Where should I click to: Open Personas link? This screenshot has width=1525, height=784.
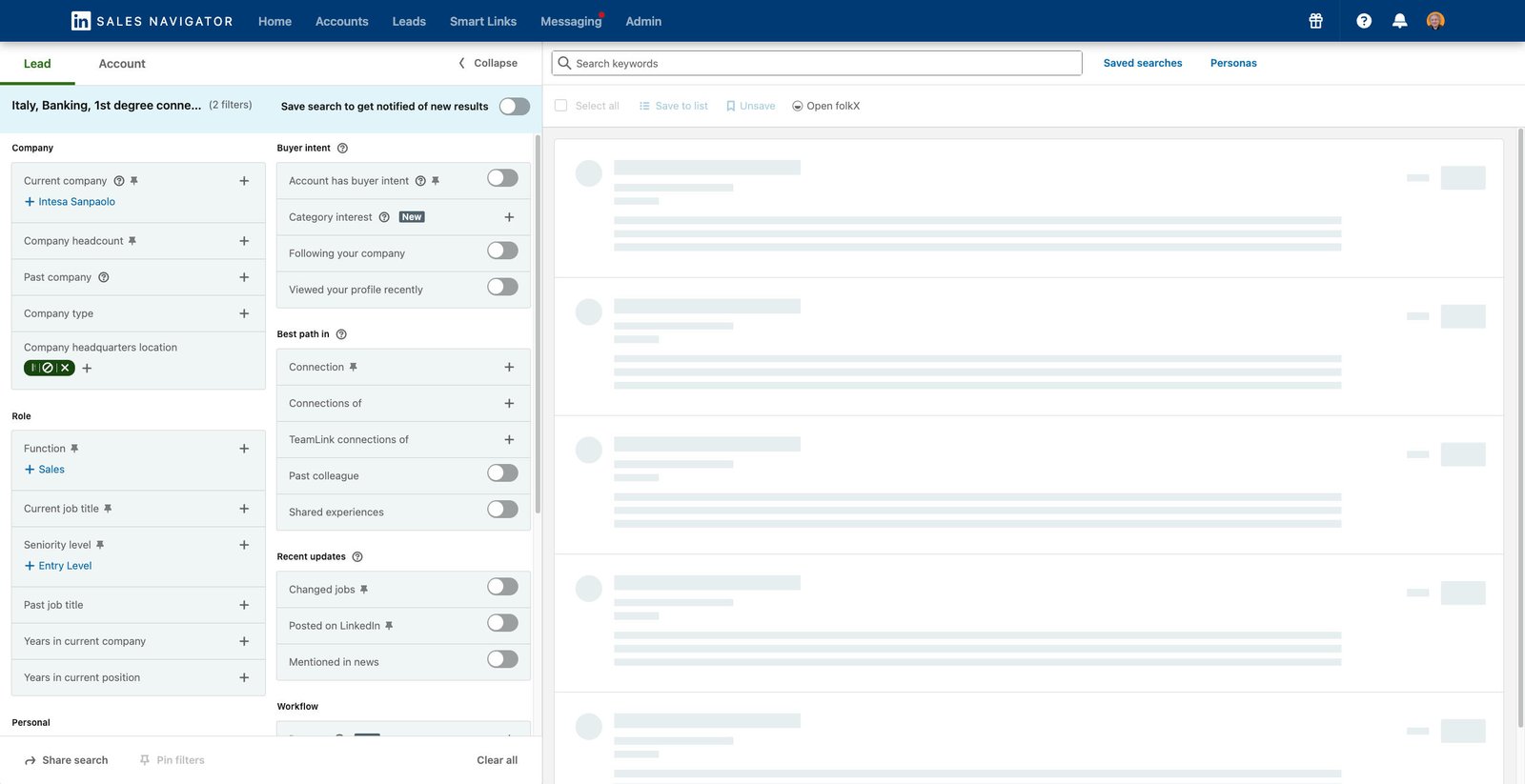click(x=1233, y=63)
